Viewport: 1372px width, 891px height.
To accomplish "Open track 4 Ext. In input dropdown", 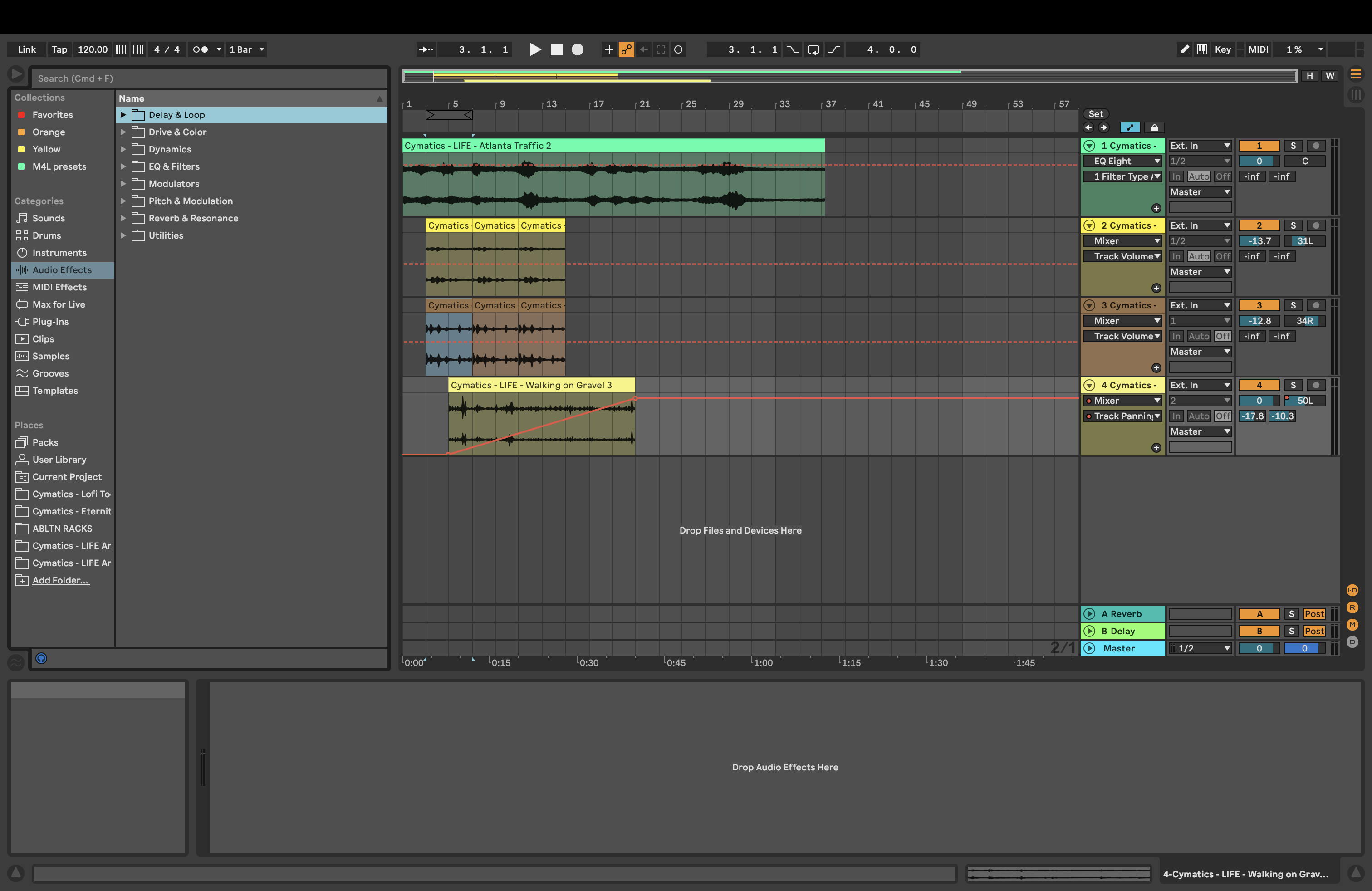I will (1200, 386).
